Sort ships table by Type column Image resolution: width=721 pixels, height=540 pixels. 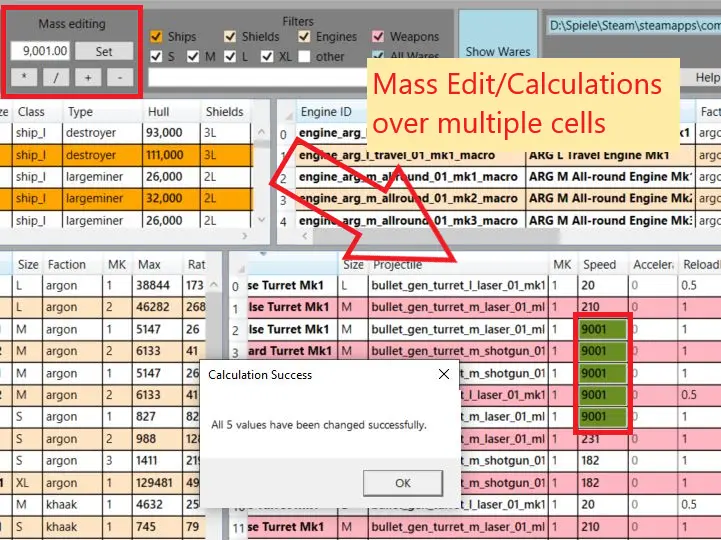point(102,112)
